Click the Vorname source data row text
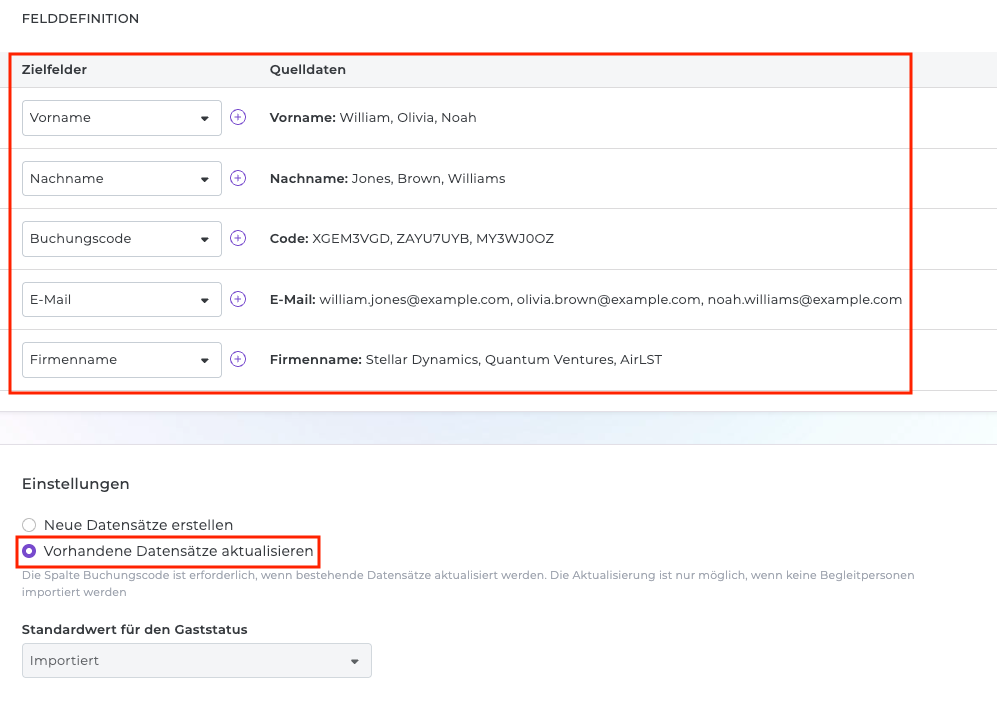 click(373, 118)
